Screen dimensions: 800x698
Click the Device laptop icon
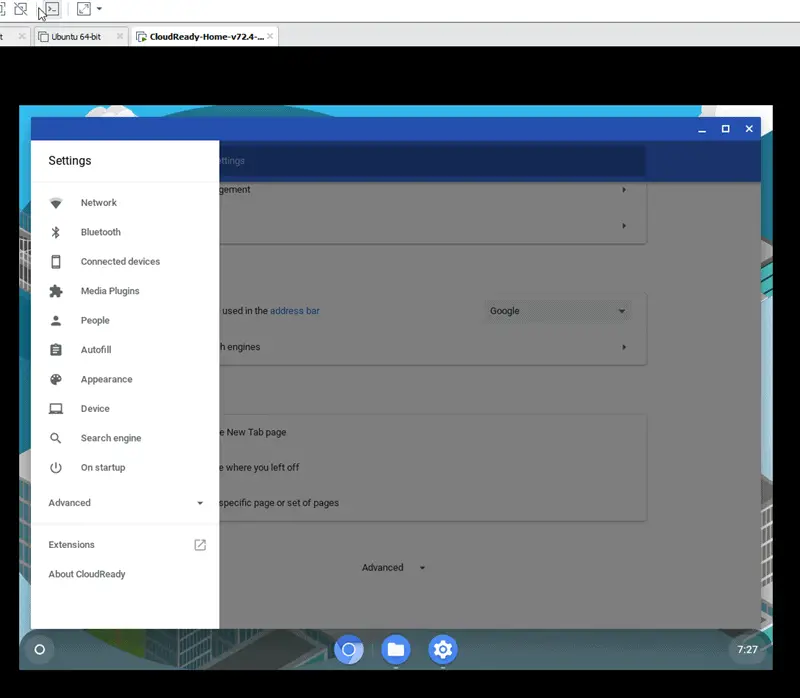click(56, 409)
